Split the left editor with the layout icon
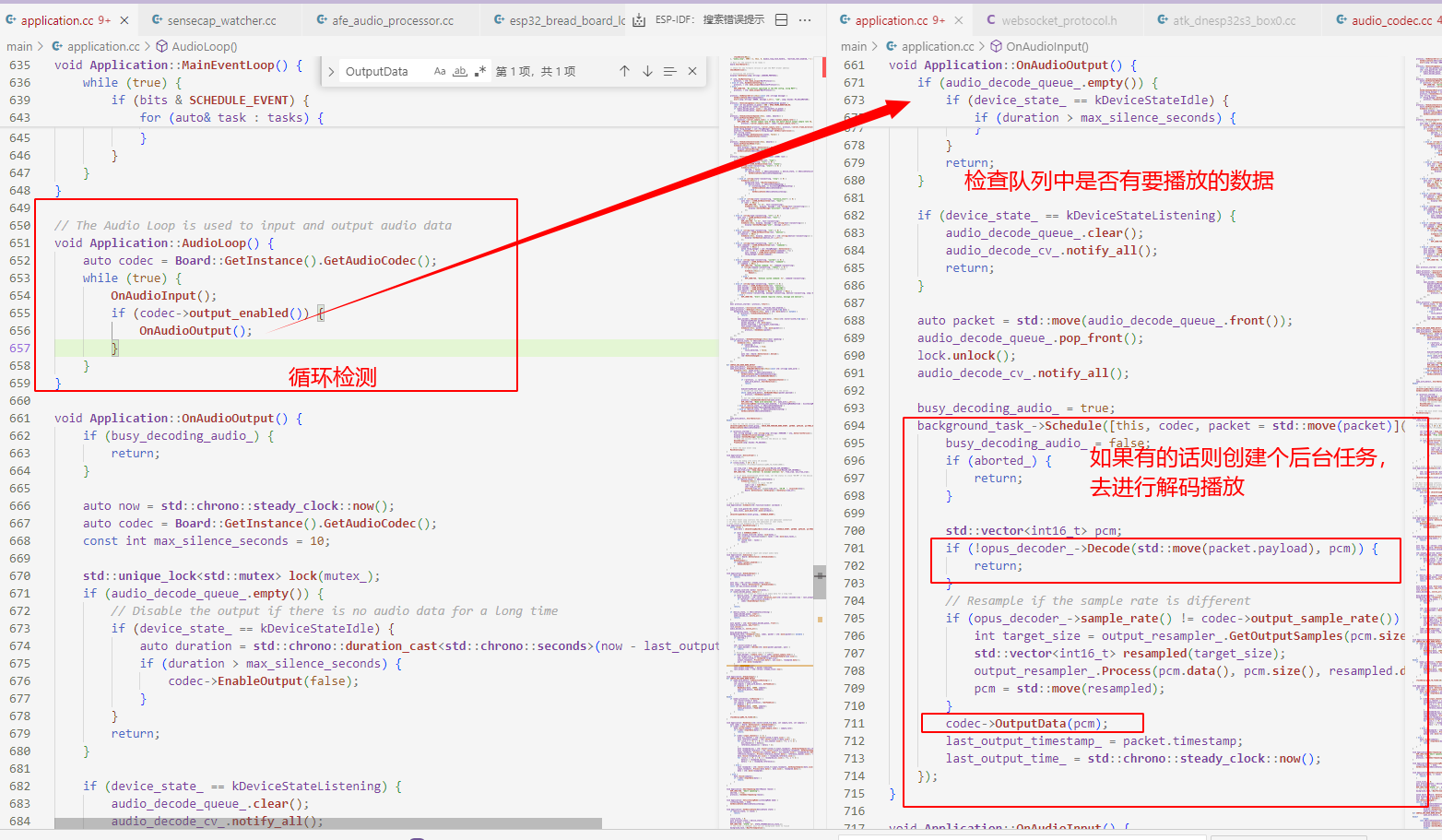Image resolution: width=1442 pixels, height=840 pixels. click(x=782, y=19)
